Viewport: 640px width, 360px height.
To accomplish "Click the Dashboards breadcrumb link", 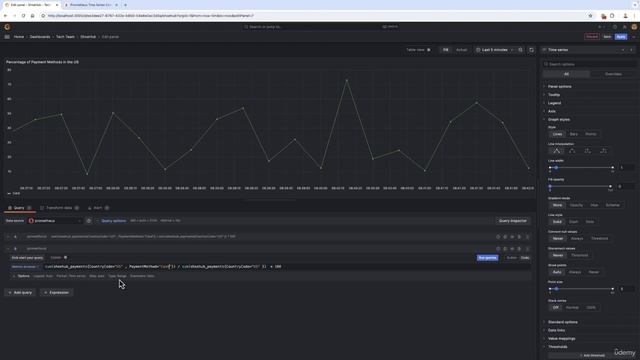I will [x=40, y=37].
